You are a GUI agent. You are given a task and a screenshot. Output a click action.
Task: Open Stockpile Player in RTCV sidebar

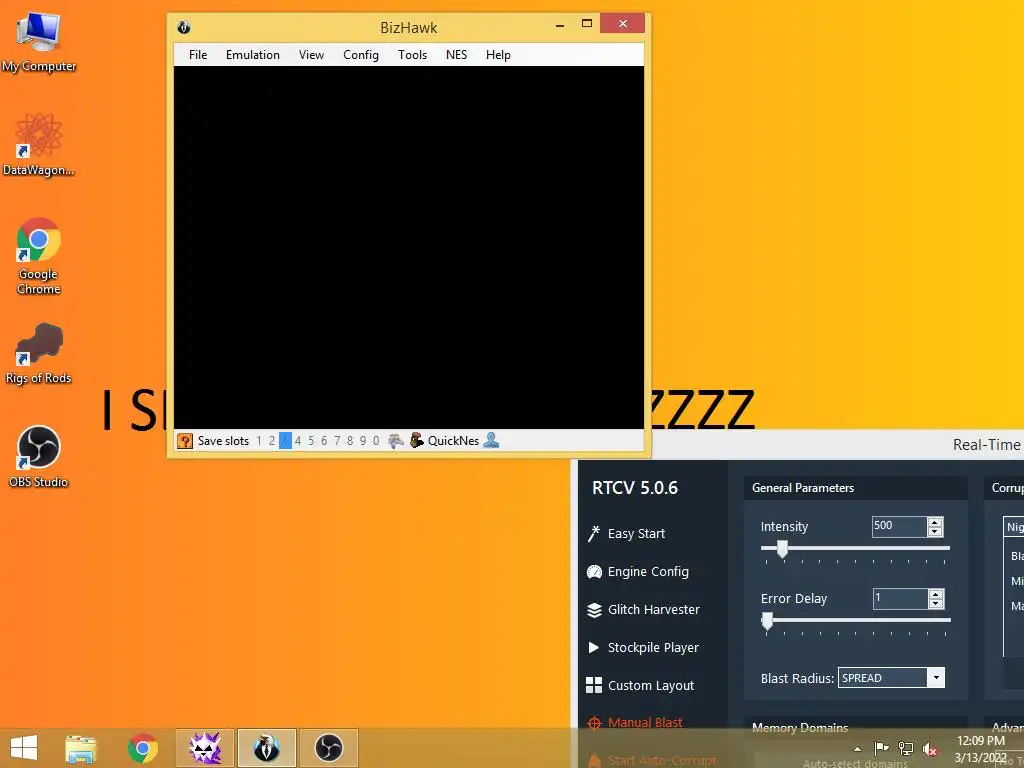[643, 647]
